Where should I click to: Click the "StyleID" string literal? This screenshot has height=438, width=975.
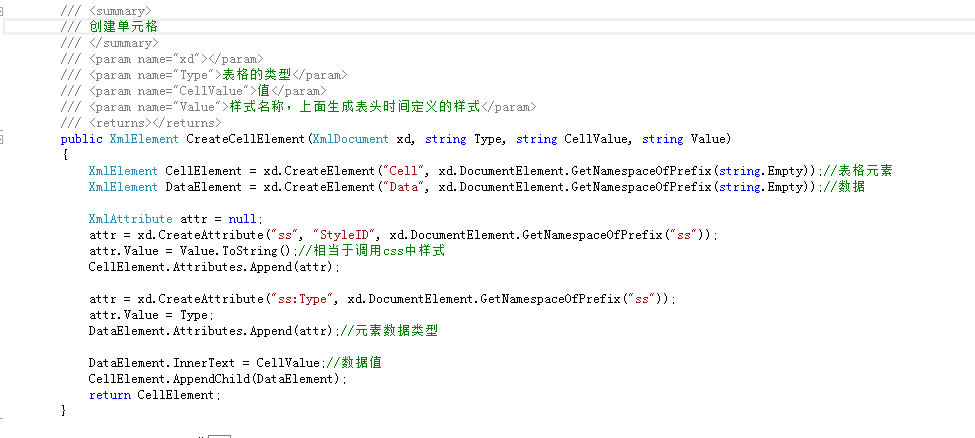[346, 235]
